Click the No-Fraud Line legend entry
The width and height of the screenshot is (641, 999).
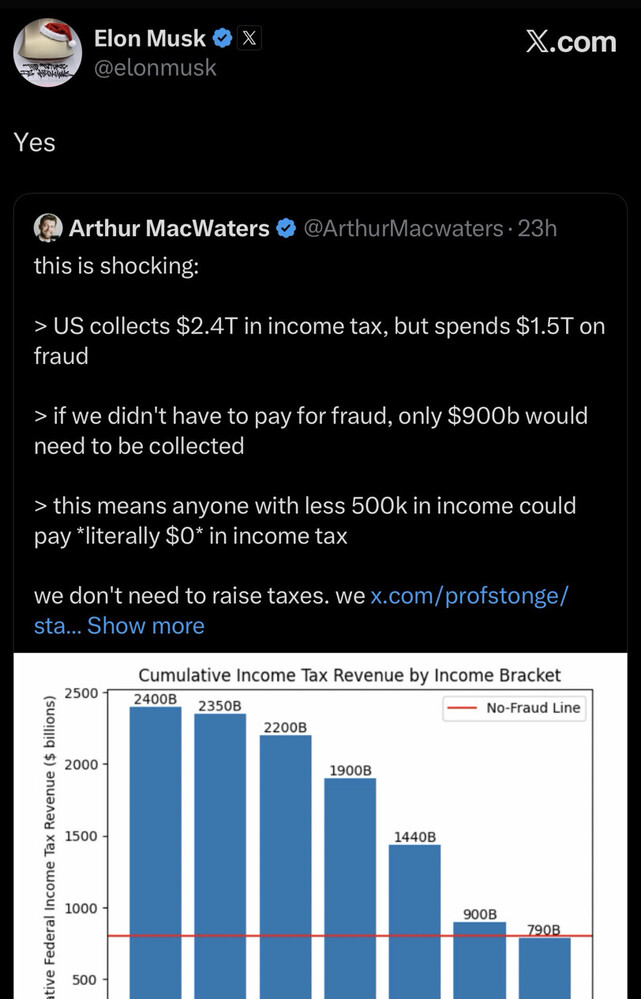point(515,708)
